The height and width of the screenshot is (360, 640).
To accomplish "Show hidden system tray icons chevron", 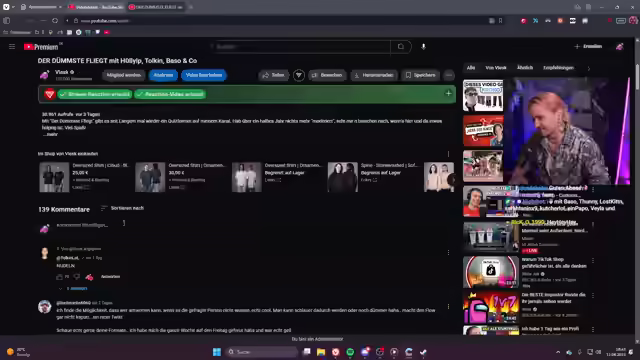I will (x=558, y=352).
